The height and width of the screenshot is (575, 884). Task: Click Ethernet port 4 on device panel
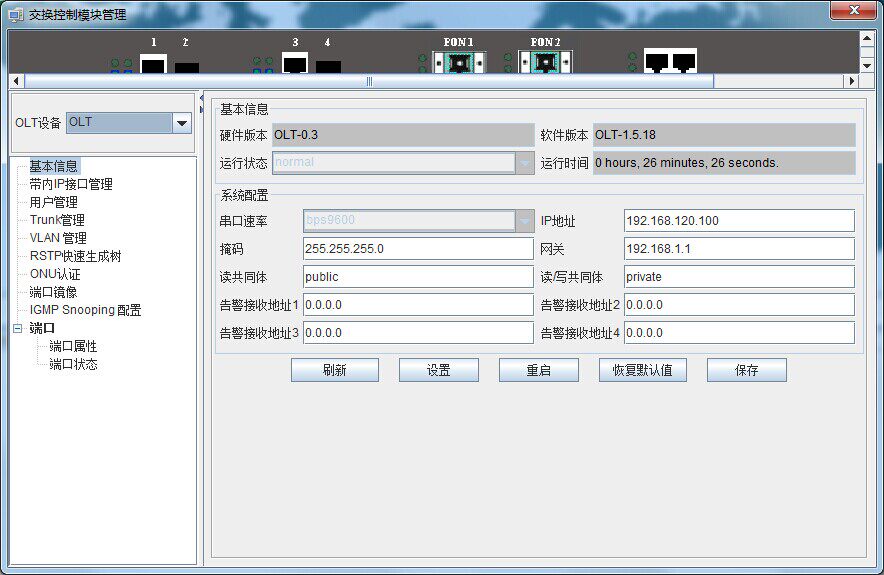point(328,67)
